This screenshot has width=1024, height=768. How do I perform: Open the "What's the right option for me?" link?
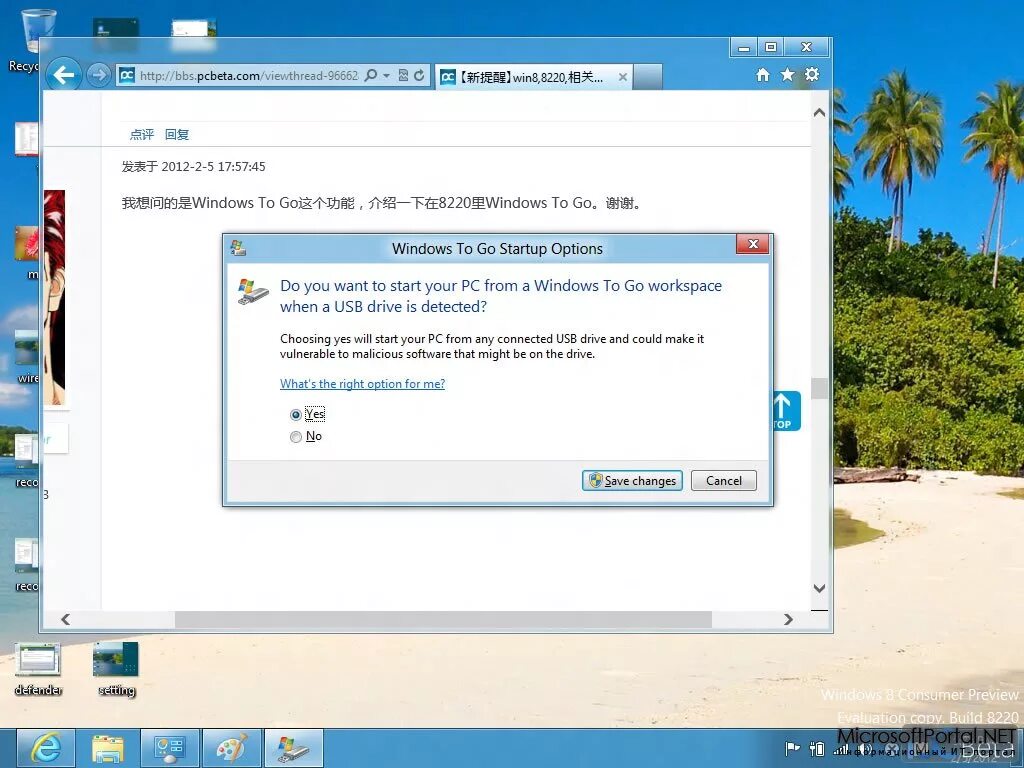362,383
